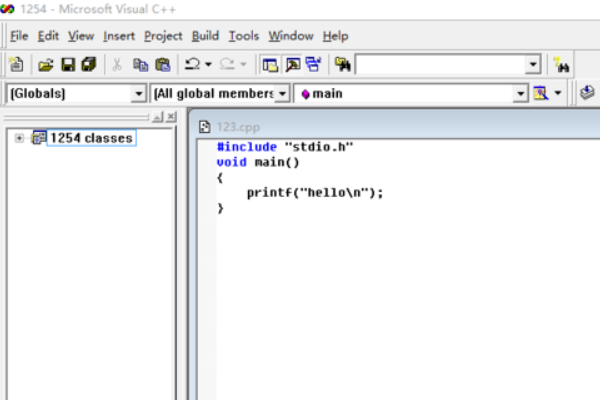Select the 1254 classes tree item
This screenshot has height=400, width=600.
(91, 138)
